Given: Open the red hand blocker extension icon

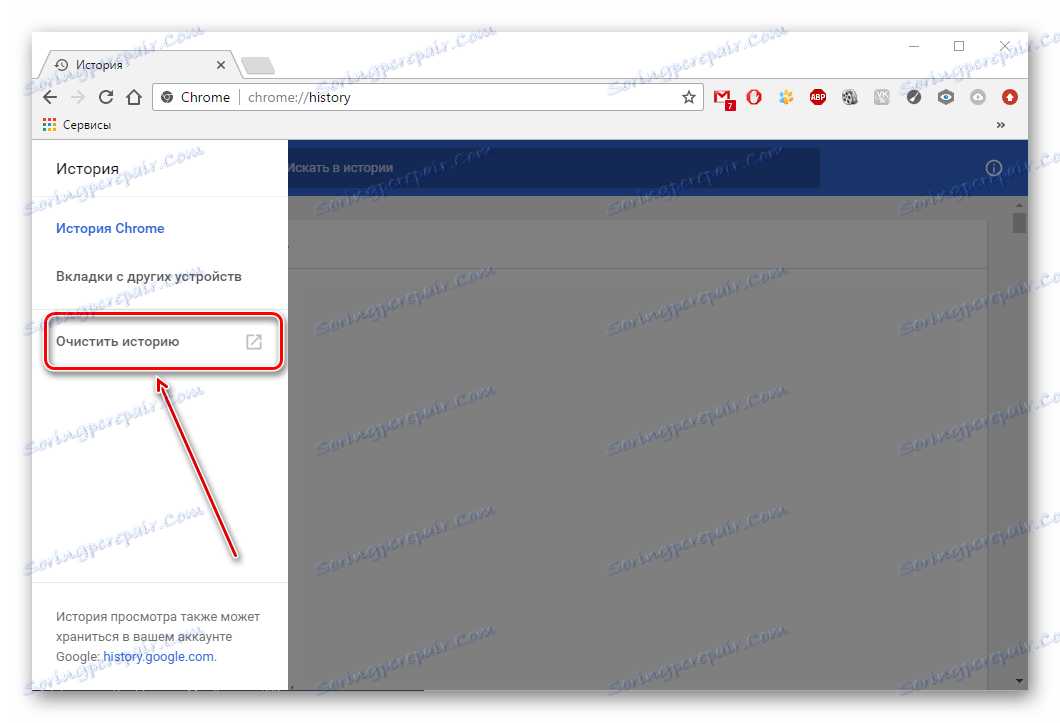Looking at the screenshot, I should click(754, 97).
